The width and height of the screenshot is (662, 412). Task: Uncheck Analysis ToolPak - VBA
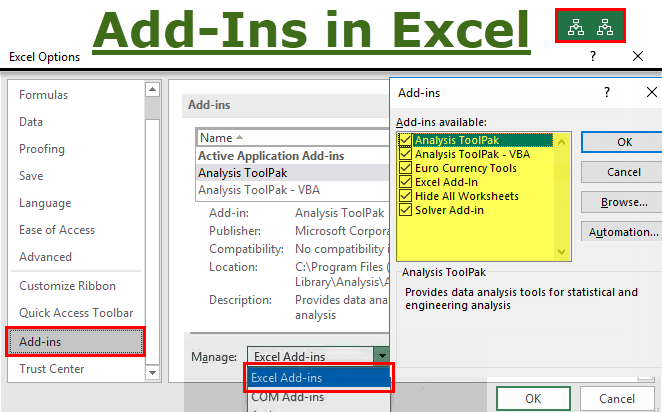point(405,154)
